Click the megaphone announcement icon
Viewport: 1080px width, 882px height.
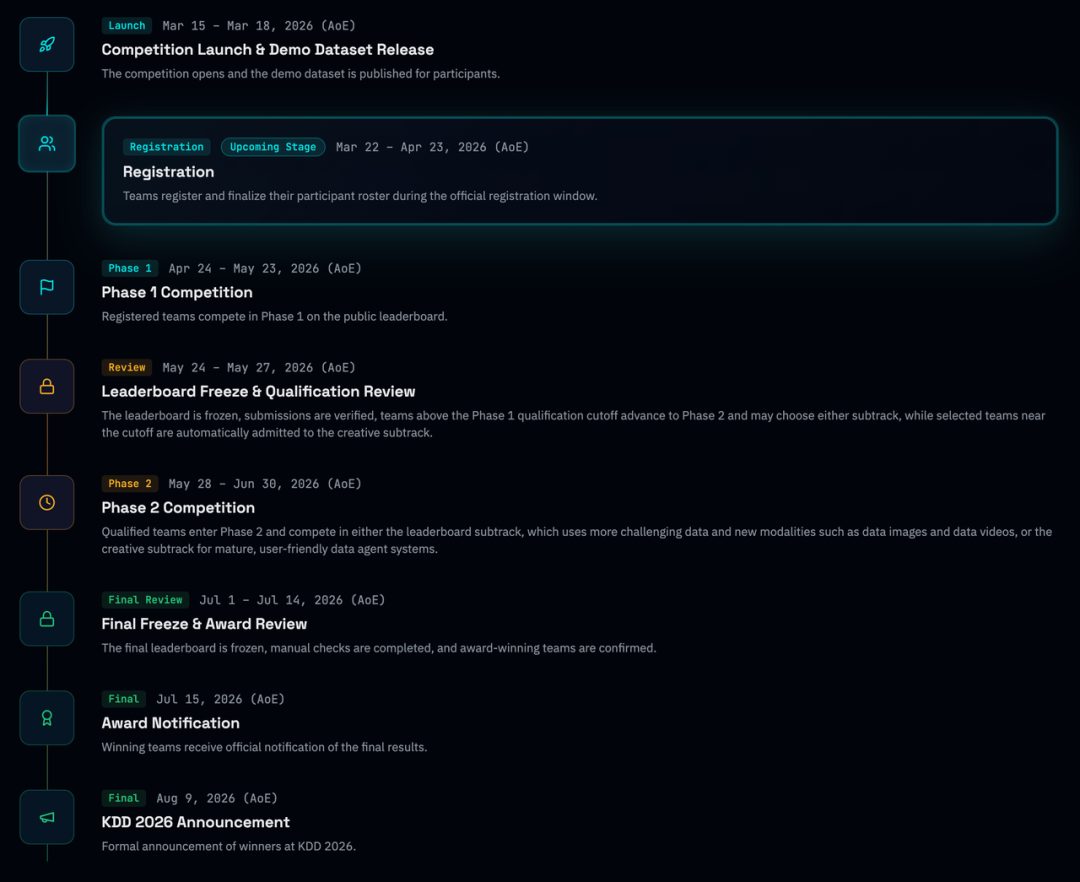[x=47, y=817]
